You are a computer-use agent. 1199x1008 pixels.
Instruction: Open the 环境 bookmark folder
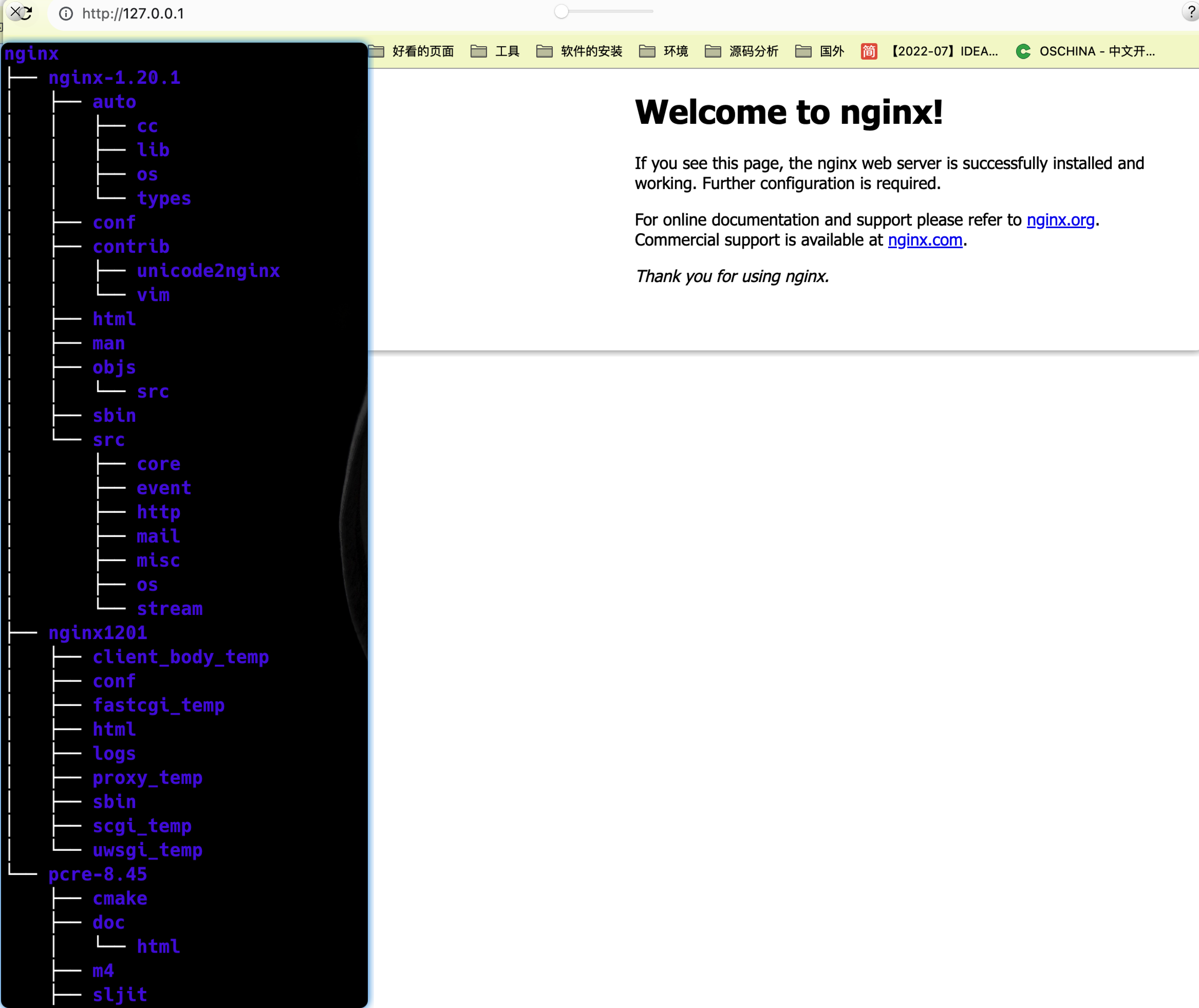tap(663, 51)
